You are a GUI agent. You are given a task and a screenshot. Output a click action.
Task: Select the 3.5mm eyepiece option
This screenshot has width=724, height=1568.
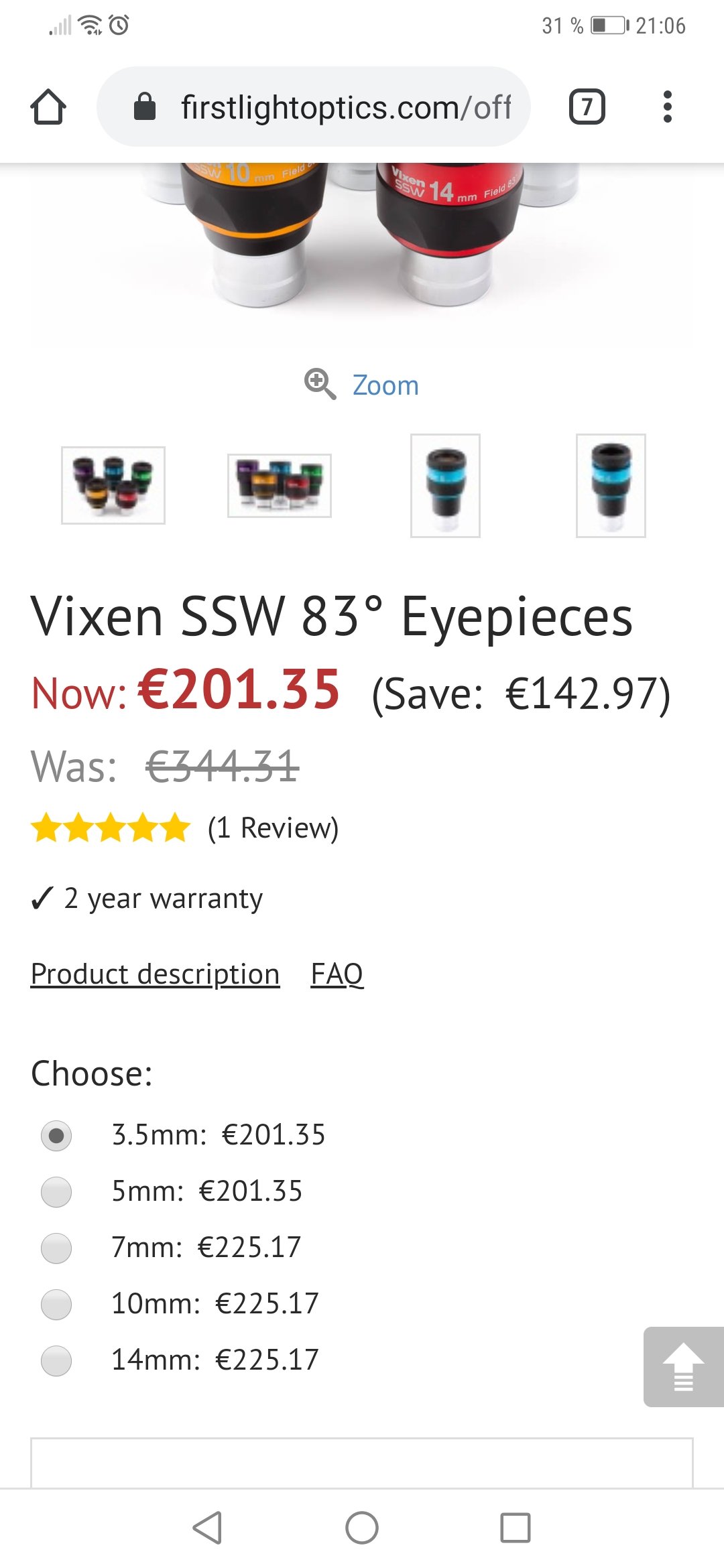(56, 1135)
